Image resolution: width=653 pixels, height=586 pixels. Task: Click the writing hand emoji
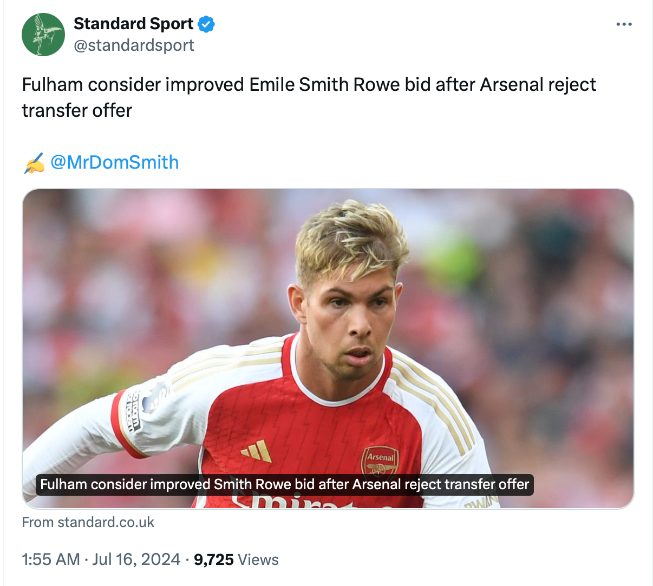pos(33,162)
